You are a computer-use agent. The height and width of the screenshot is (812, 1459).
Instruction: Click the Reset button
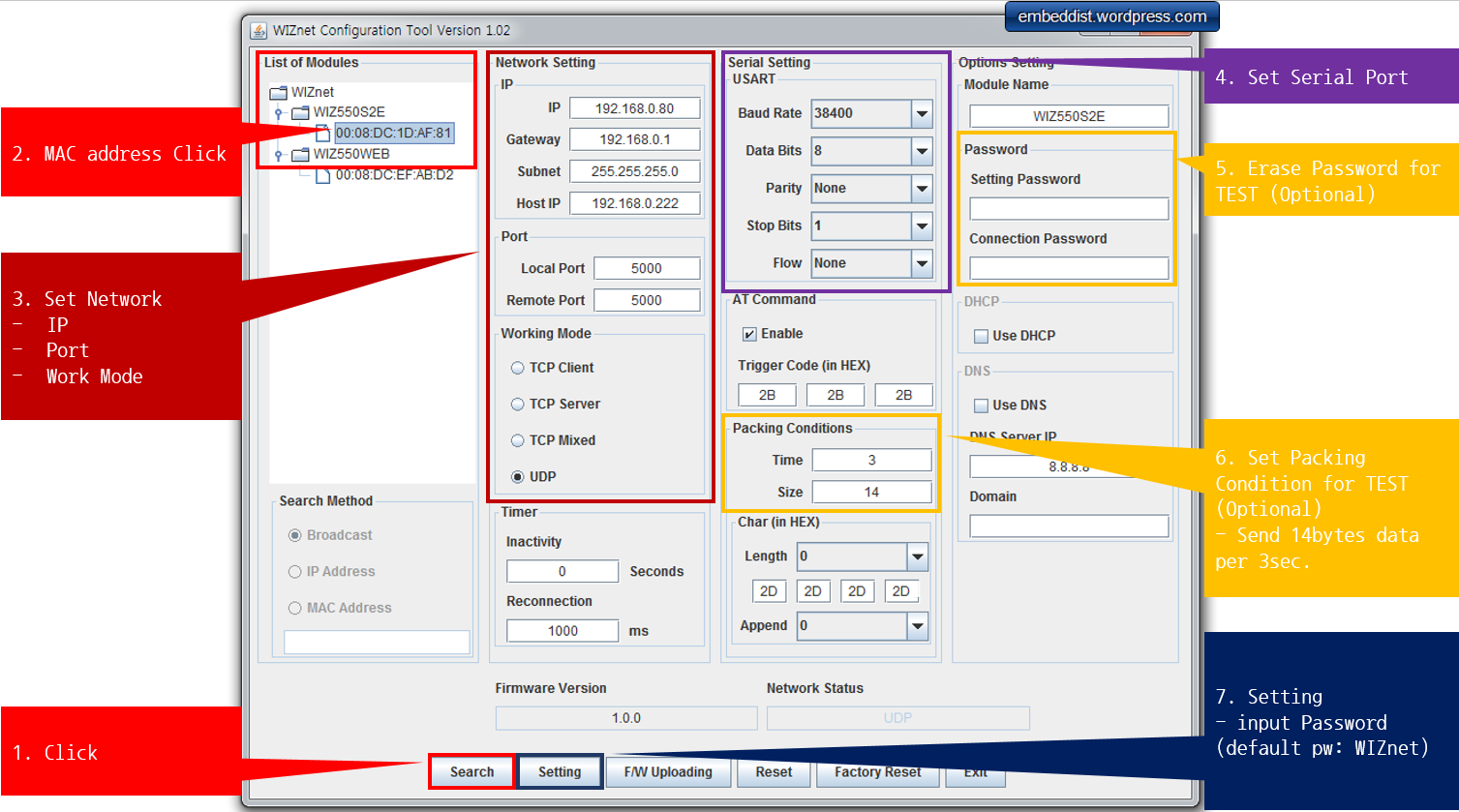point(774,771)
